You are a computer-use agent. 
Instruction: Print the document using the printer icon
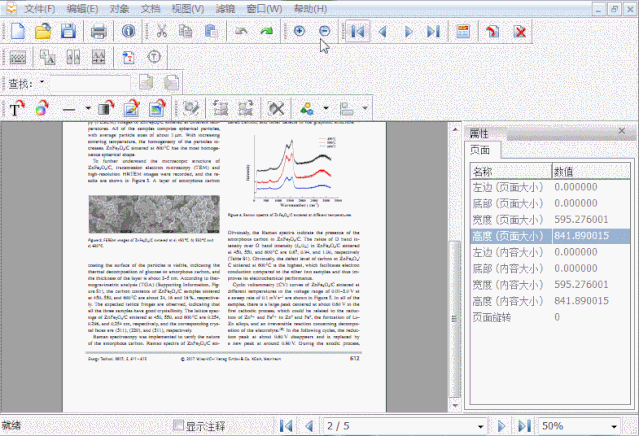(x=99, y=31)
